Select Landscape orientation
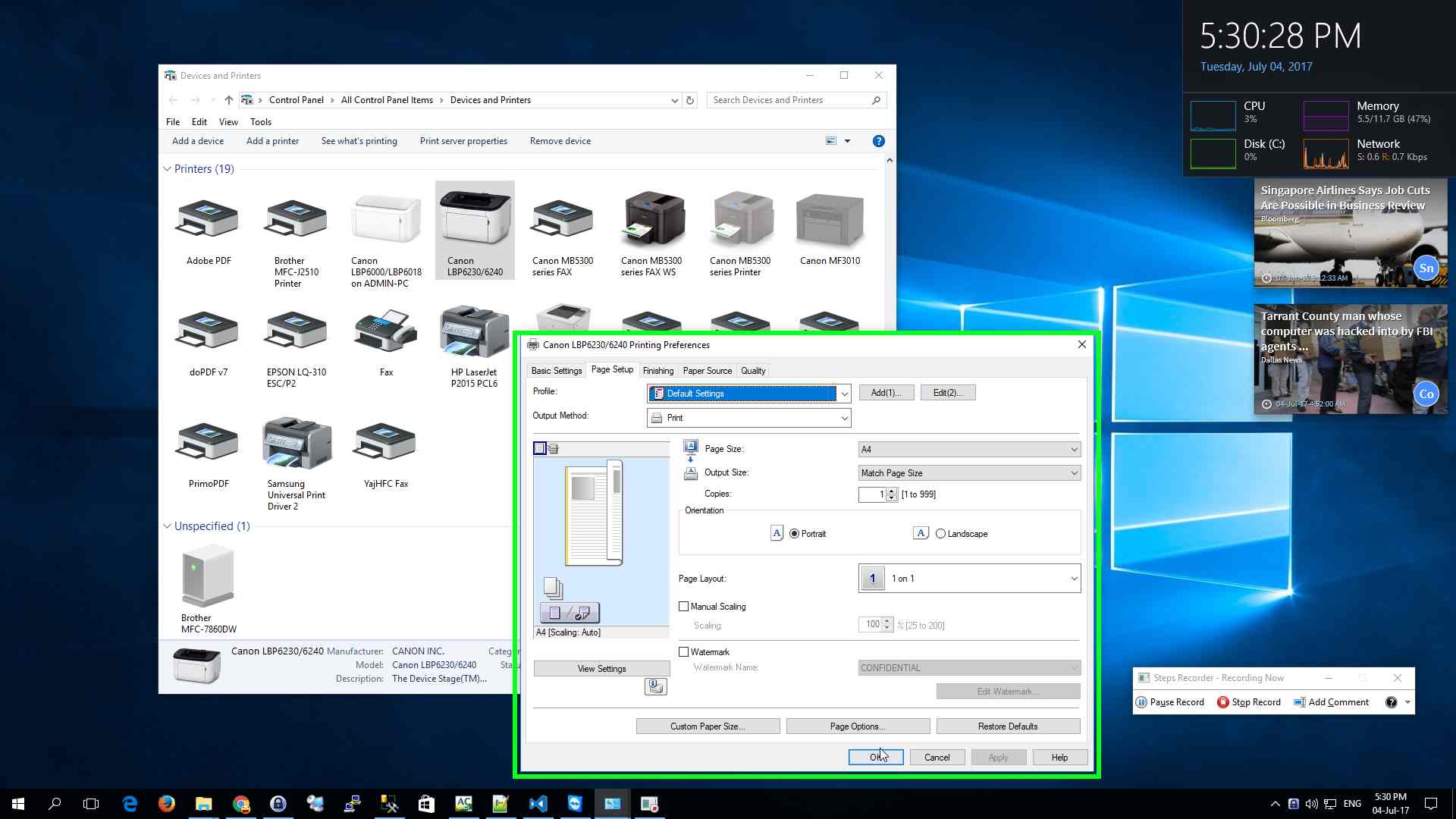Image resolution: width=1456 pixels, height=819 pixels. pos(962,534)
